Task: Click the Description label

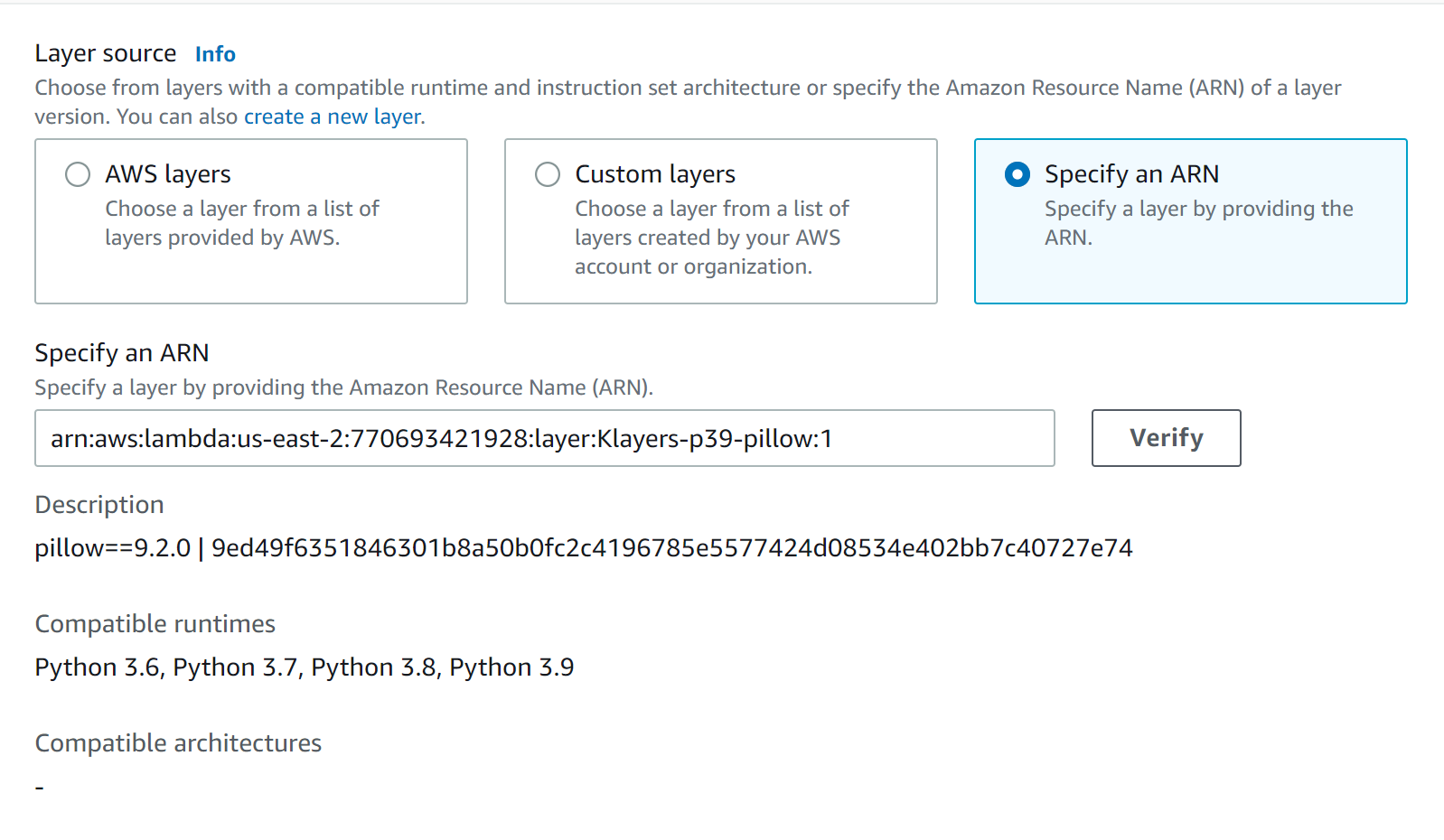Action: coord(99,505)
